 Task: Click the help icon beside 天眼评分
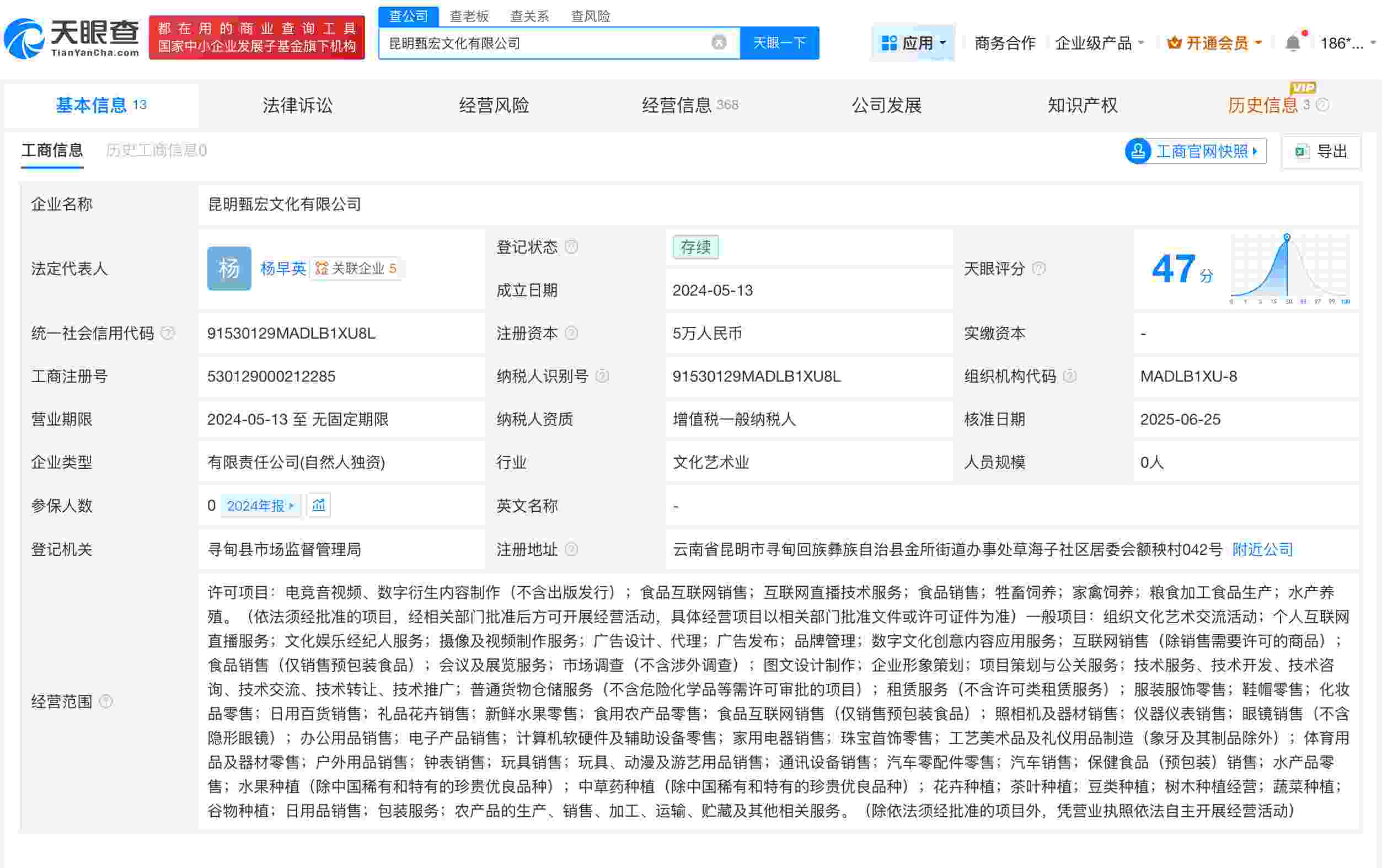pos(1039,268)
